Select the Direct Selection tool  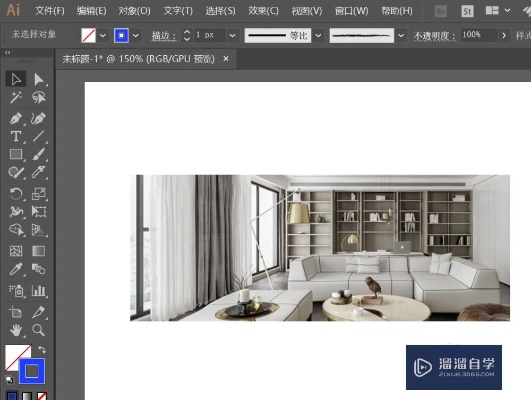click(39, 79)
